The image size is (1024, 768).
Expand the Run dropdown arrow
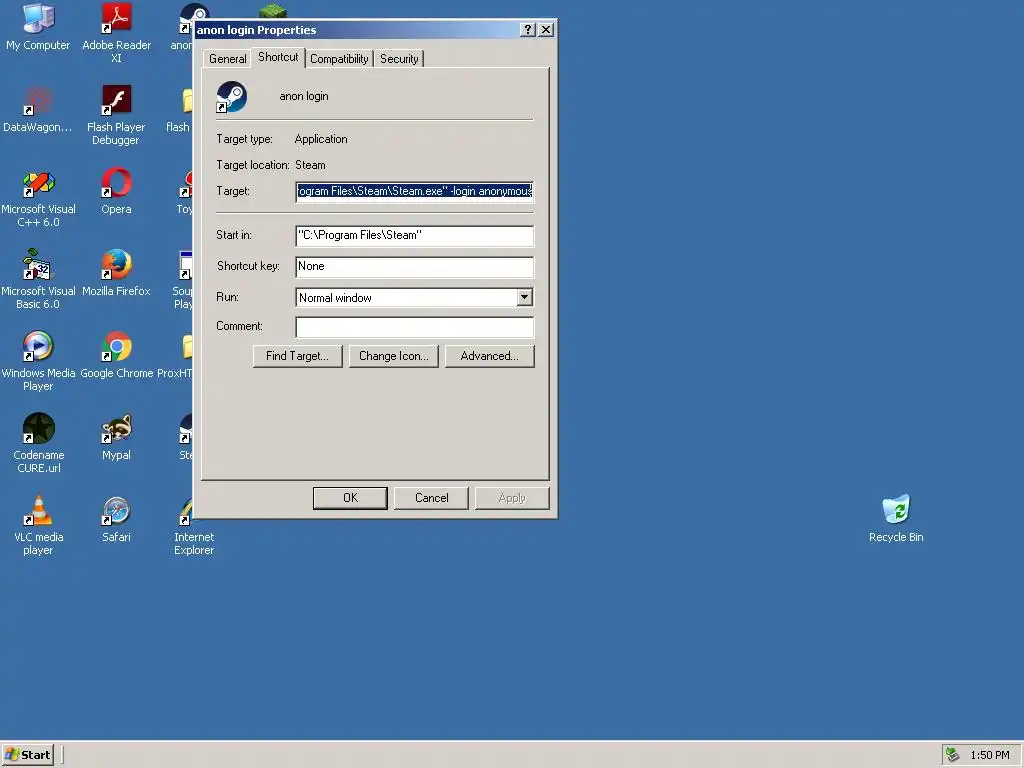[x=524, y=298]
